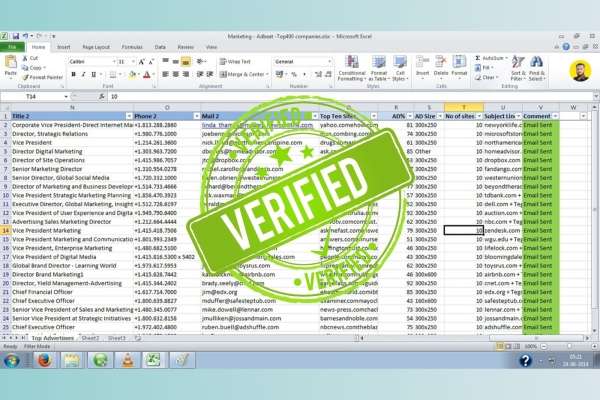Open Find & Select menu
The height and width of the screenshot is (400, 600).
537,68
